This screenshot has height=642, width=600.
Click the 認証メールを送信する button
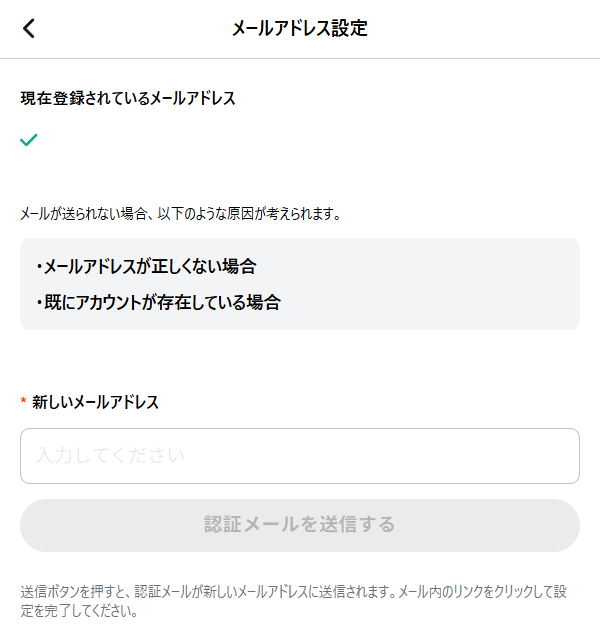[300, 525]
